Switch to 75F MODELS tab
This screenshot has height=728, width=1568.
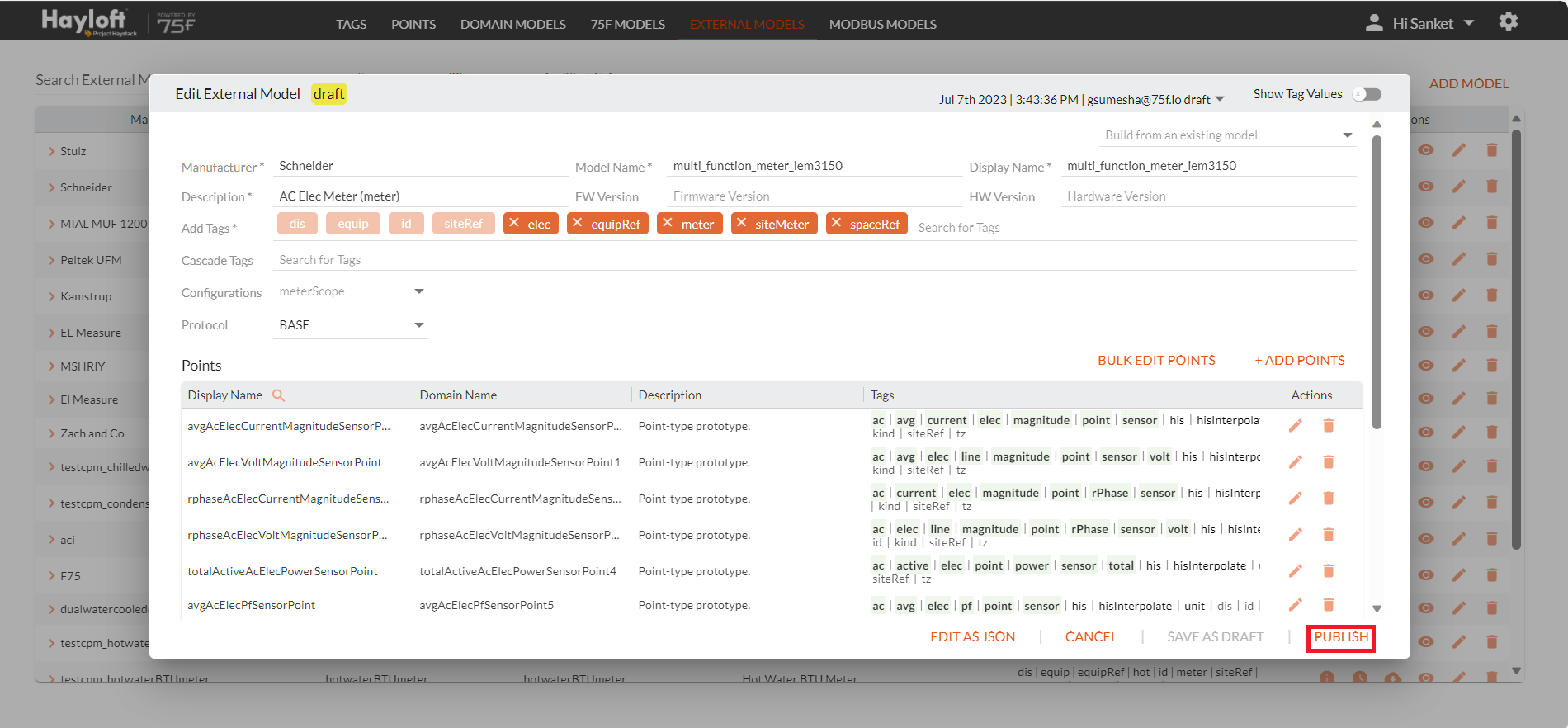point(628,24)
